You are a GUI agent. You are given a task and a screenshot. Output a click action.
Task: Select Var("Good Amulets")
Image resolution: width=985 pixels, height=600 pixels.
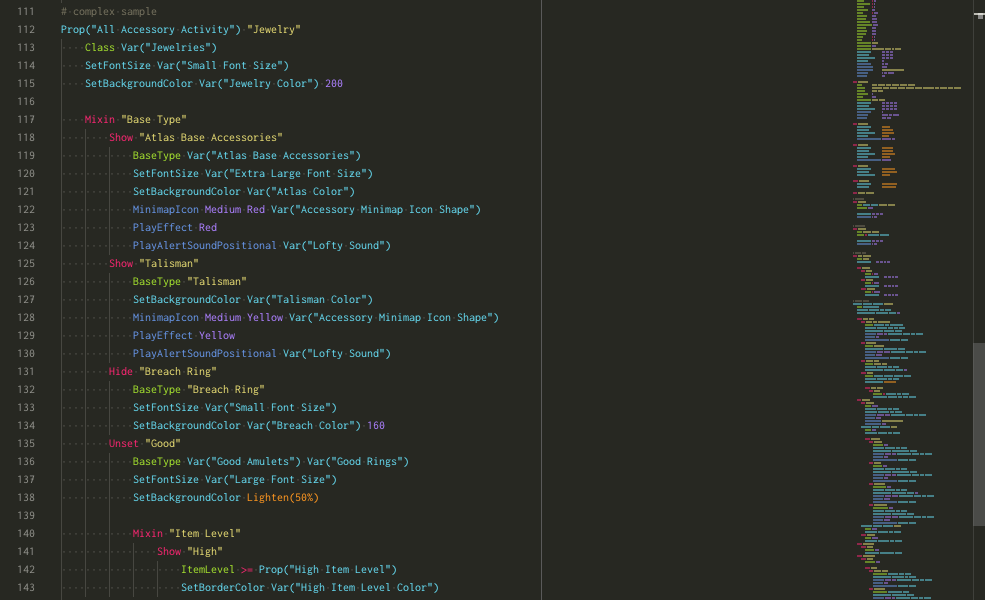click(x=244, y=462)
